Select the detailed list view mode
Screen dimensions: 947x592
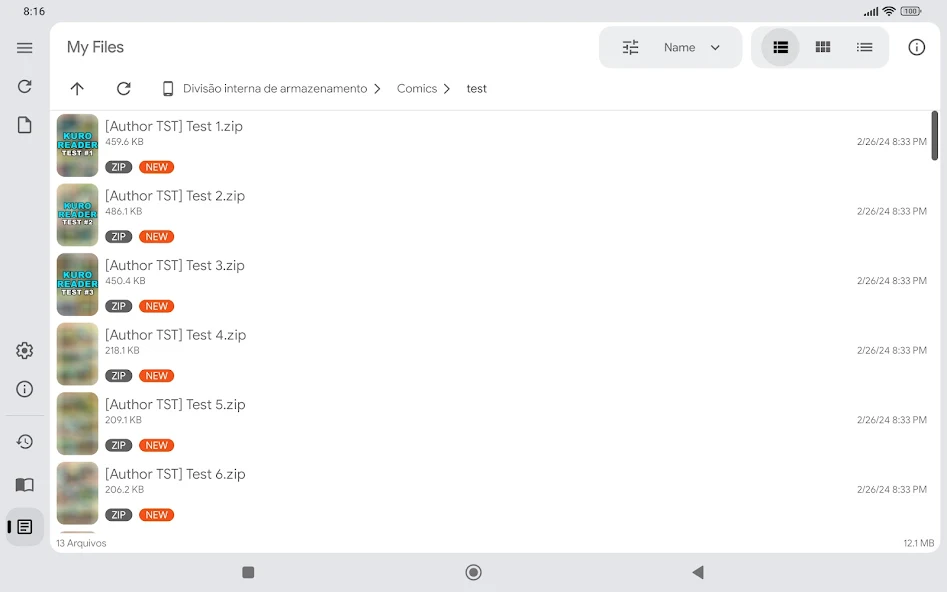(780, 47)
